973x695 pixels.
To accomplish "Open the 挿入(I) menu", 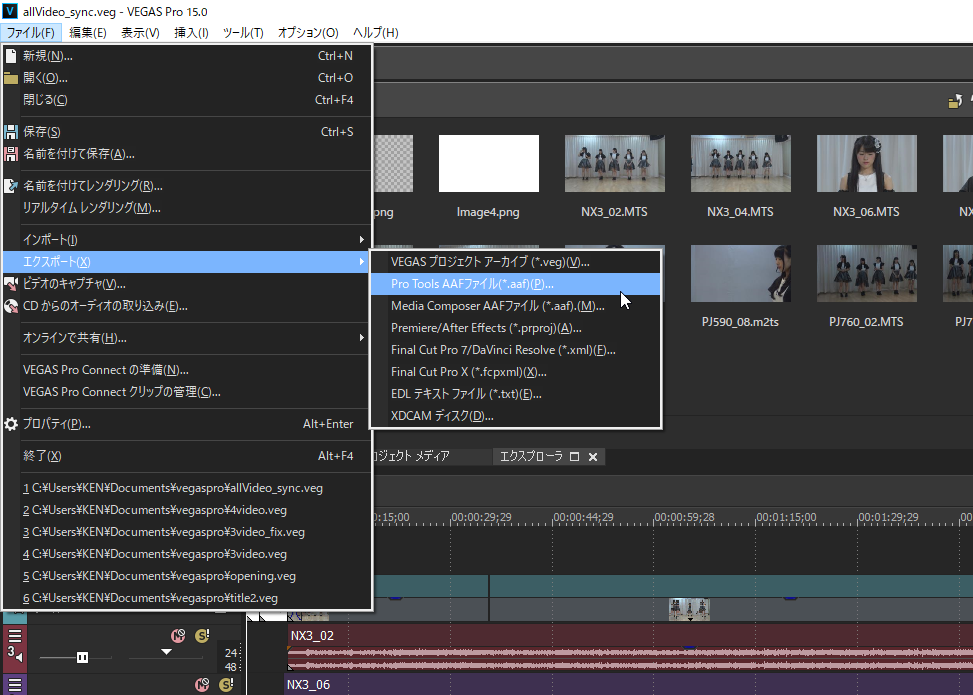I will 191,33.
